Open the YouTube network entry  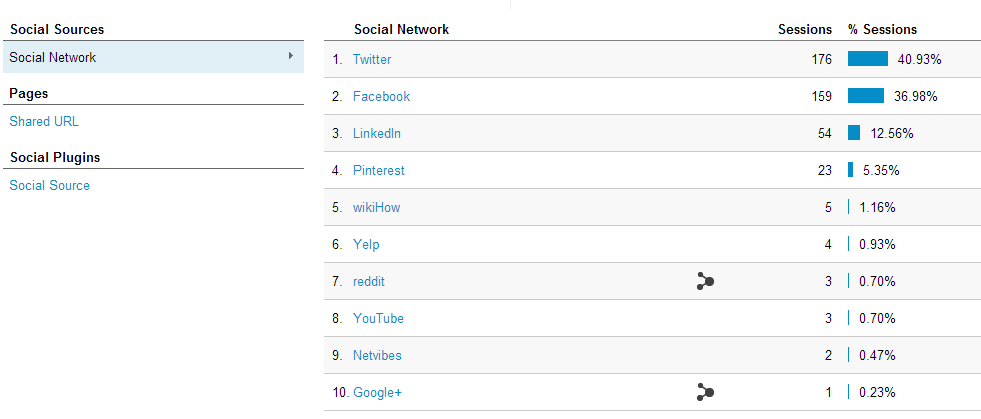378,318
